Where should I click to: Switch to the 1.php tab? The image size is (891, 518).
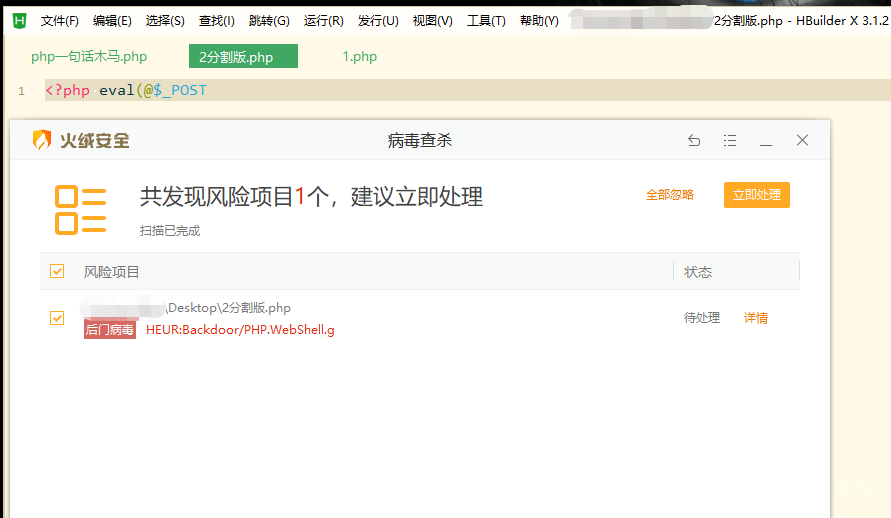(x=360, y=56)
